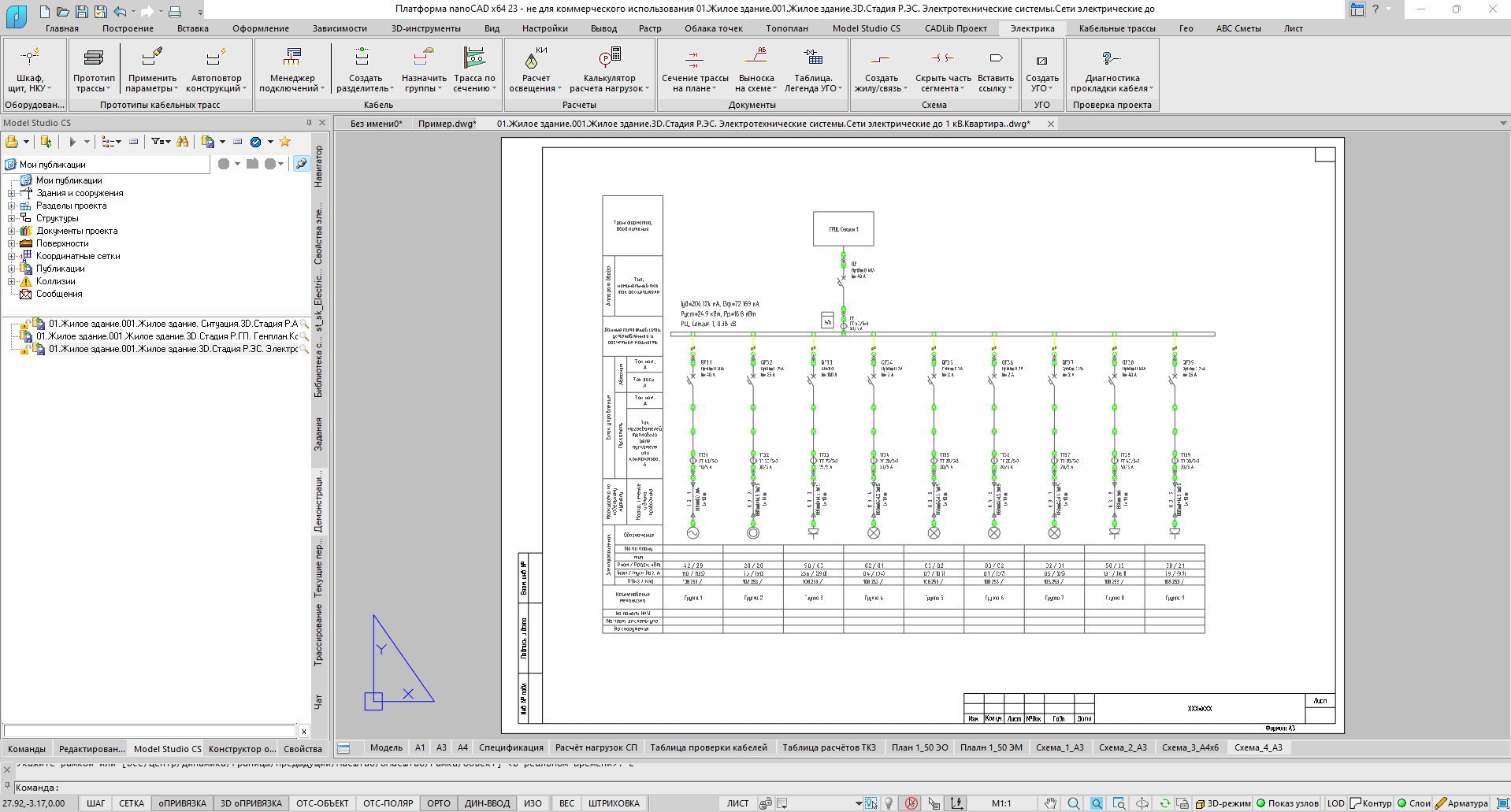Expand the Здания и сооружения tree node

coord(12,193)
